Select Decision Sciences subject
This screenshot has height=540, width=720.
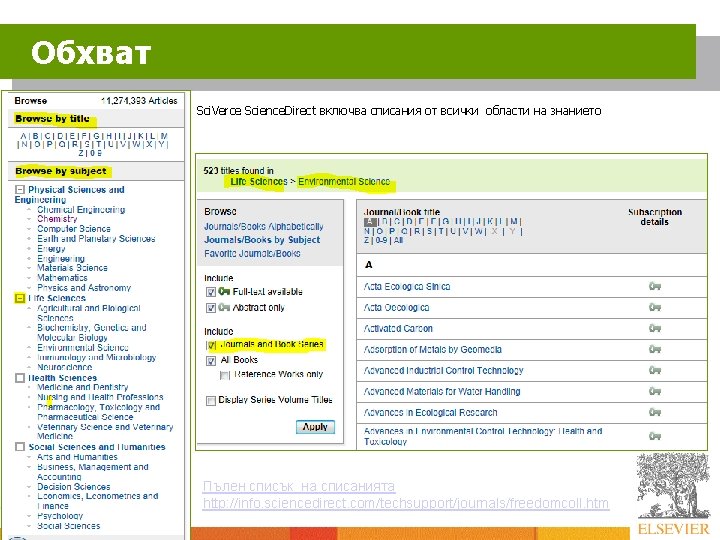[x=73, y=487]
